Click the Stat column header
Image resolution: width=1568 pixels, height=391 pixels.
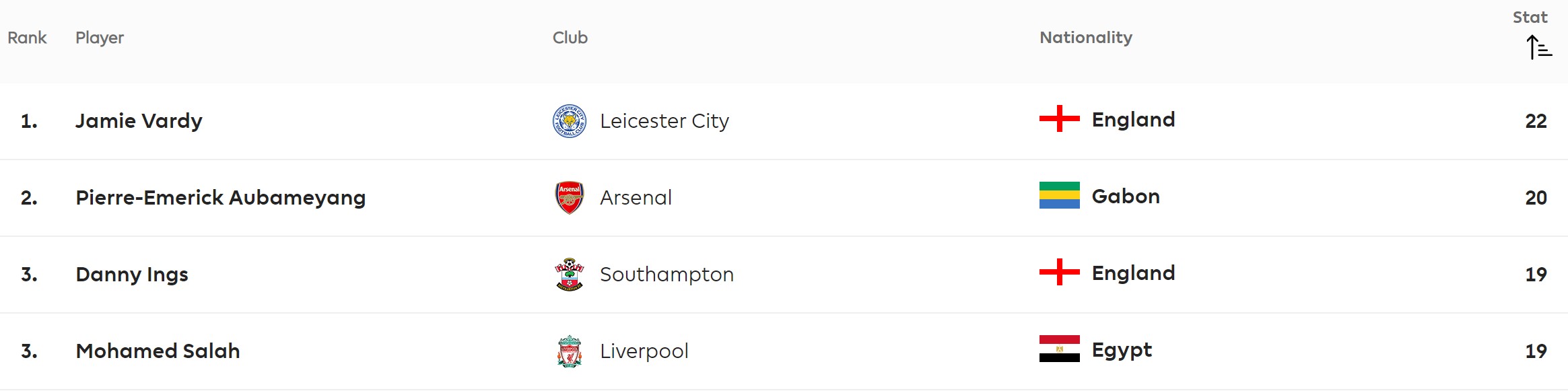click(x=1530, y=17)
